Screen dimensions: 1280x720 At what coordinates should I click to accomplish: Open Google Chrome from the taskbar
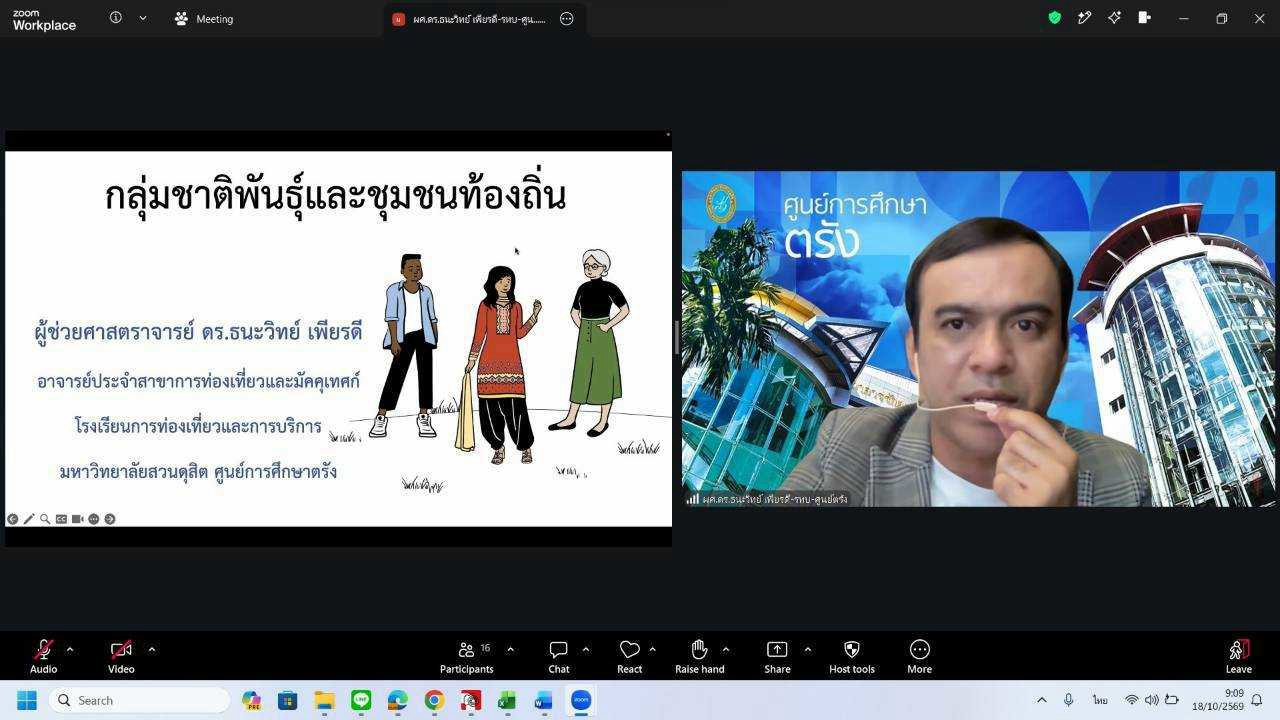434,701
